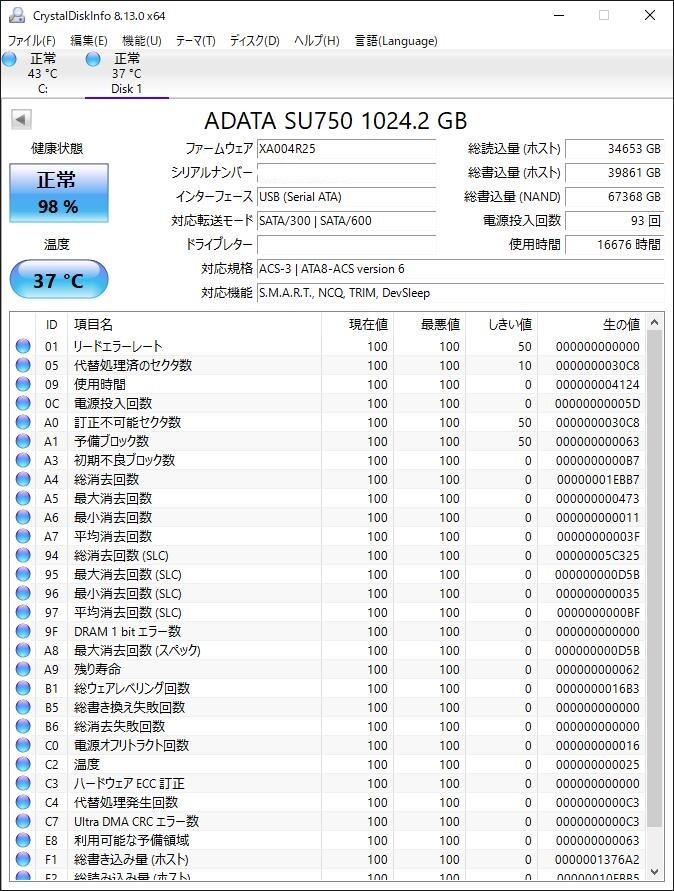The image size is (674, 891).
Task: Click status icon for row F1 総書き込み量 (ホスト)
Action: click(23, 859)
